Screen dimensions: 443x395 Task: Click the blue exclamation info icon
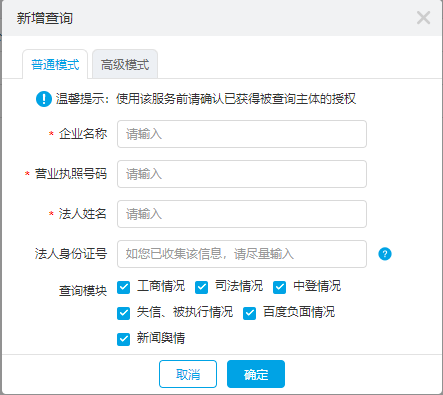tap(44, 99)
